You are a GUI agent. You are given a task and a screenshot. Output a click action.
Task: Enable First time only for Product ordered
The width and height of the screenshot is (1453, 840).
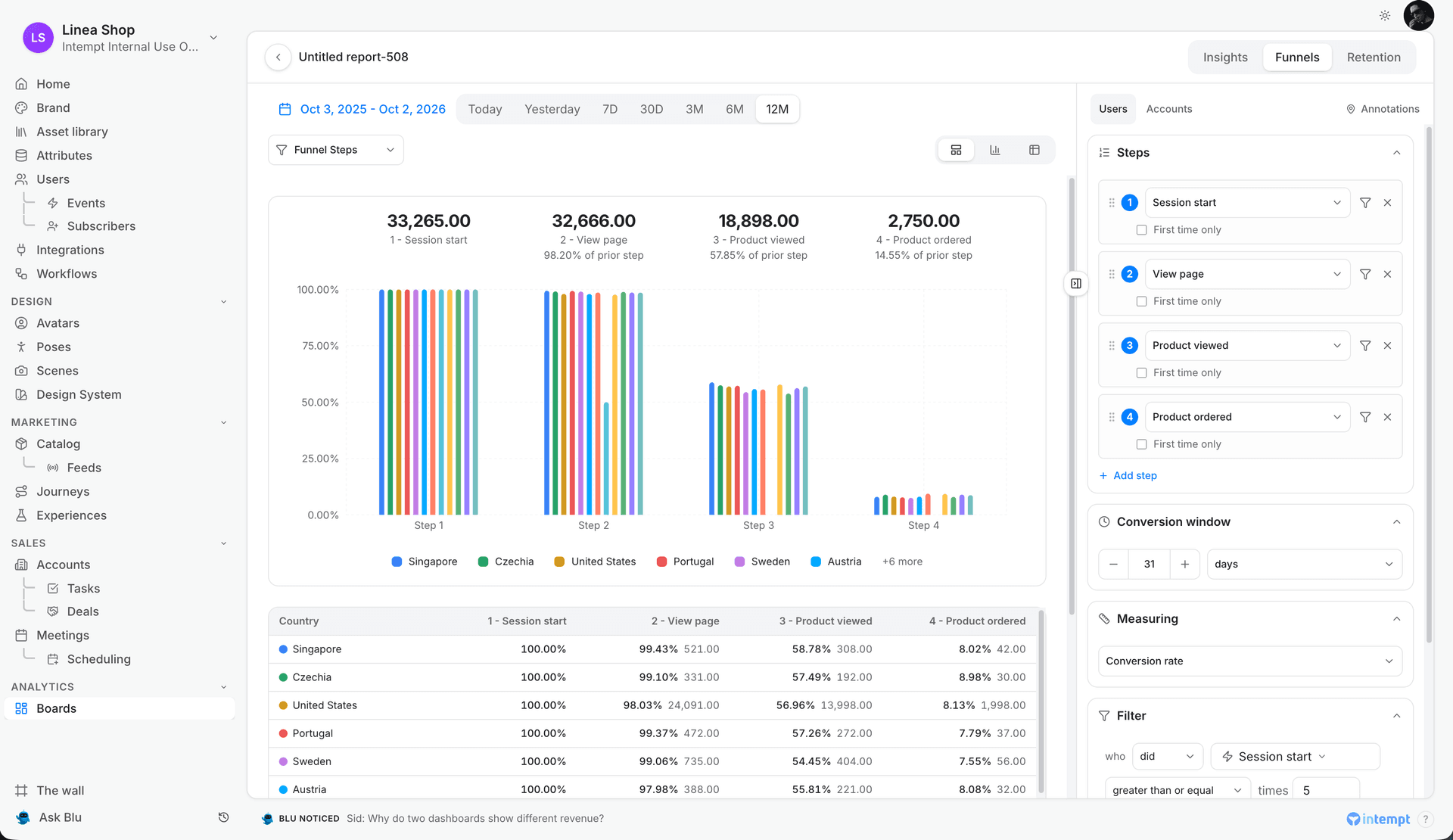click(x=1141, y=444)
